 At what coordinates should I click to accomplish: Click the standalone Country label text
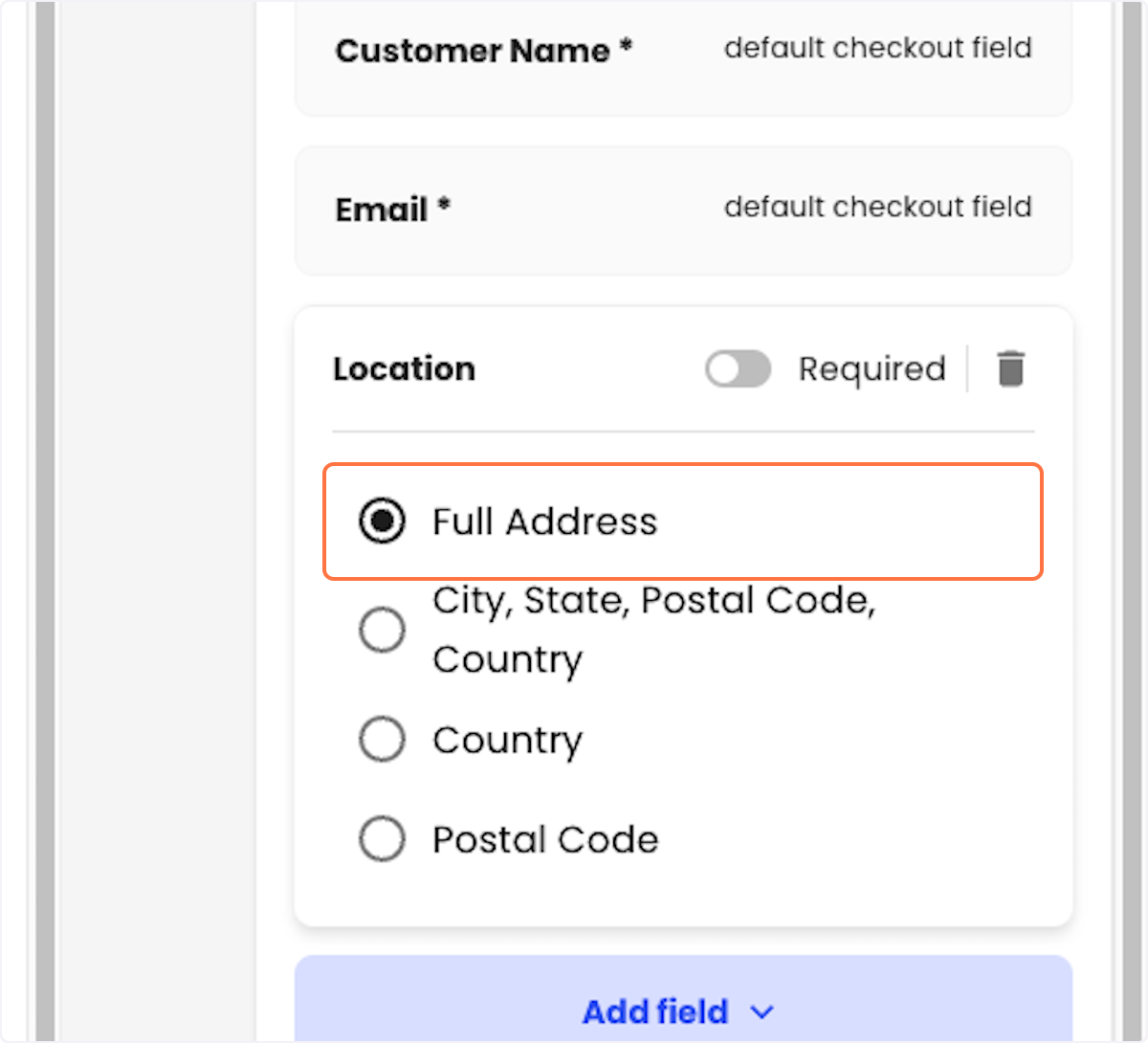point(507,741)
